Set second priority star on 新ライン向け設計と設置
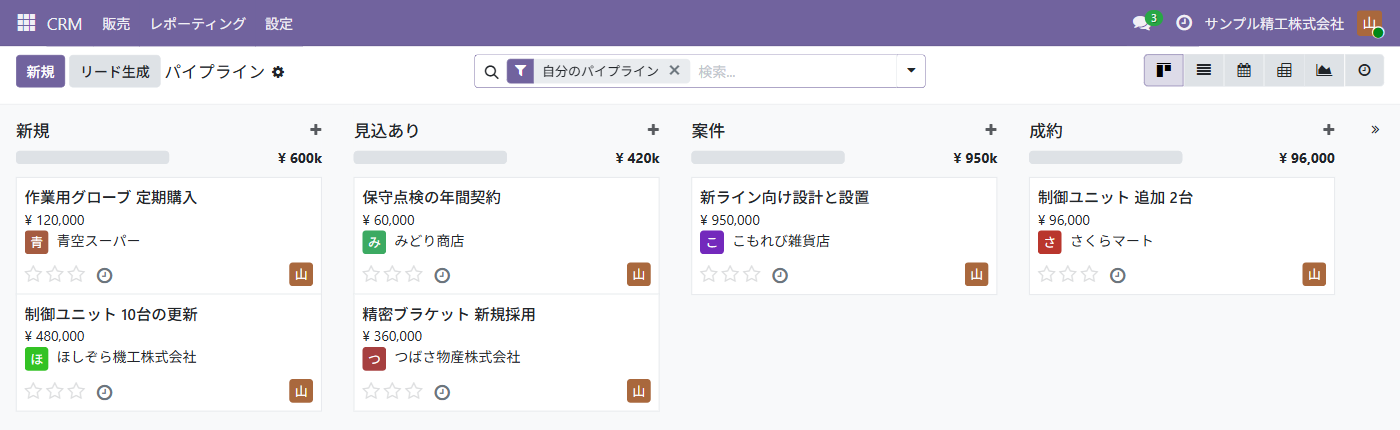 tap(730, 275)
